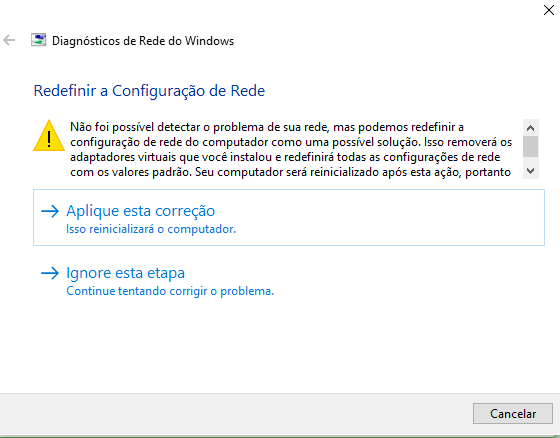Go back using the left arrow icon

(x=9, y=40)
